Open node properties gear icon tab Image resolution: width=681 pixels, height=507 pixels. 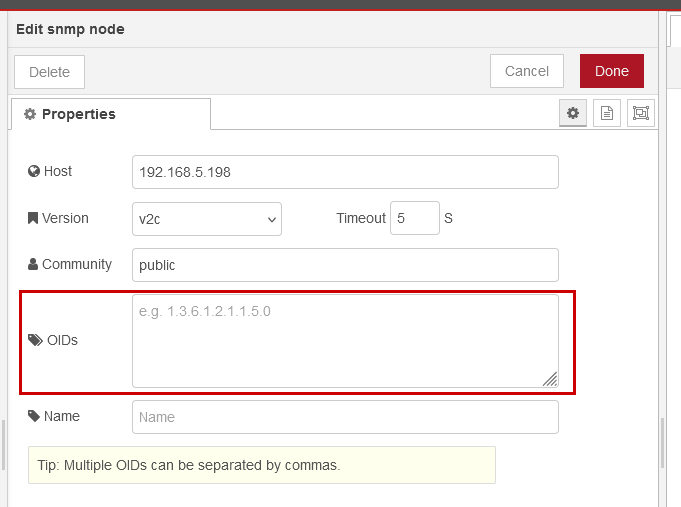click(x=572, y=113)
